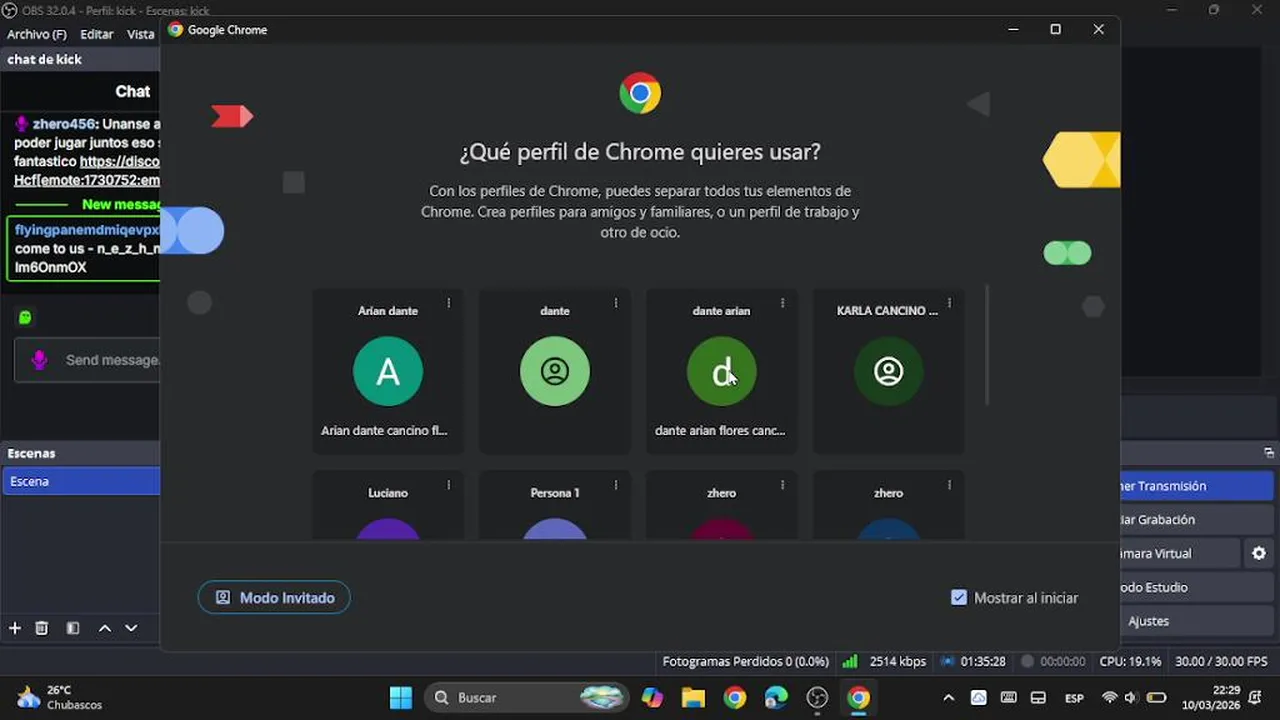Open OBS Studio from the taskbar
The height and width of the screenshot is (720, 1280).
coord(818,697)
